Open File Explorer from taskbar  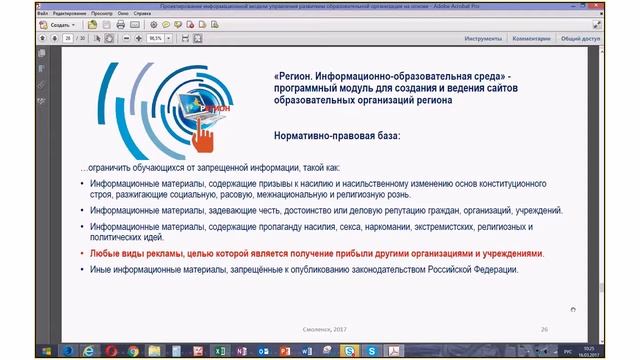(154, 351)
